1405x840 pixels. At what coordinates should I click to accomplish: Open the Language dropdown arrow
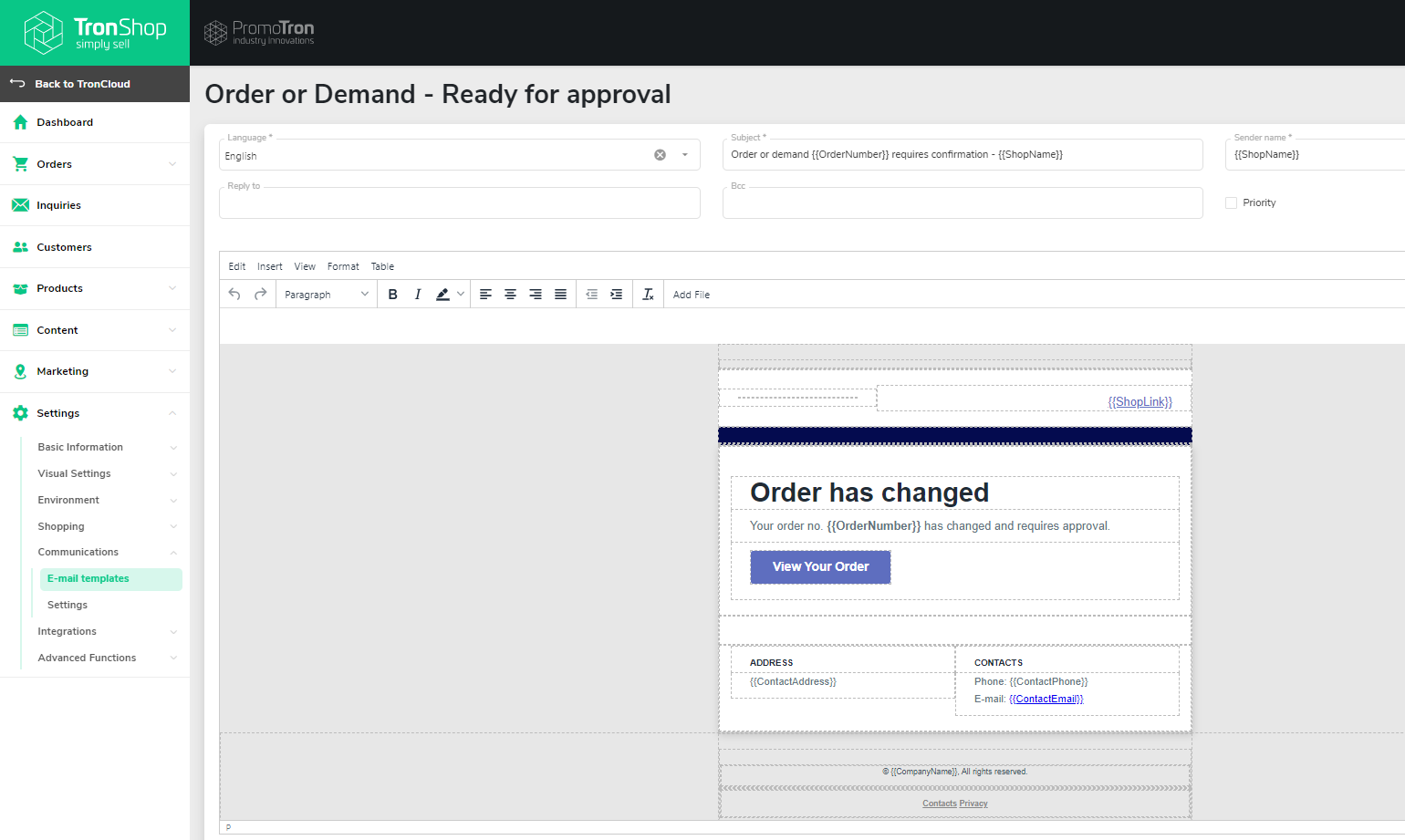pyautogui.click(x=685, y=155)
